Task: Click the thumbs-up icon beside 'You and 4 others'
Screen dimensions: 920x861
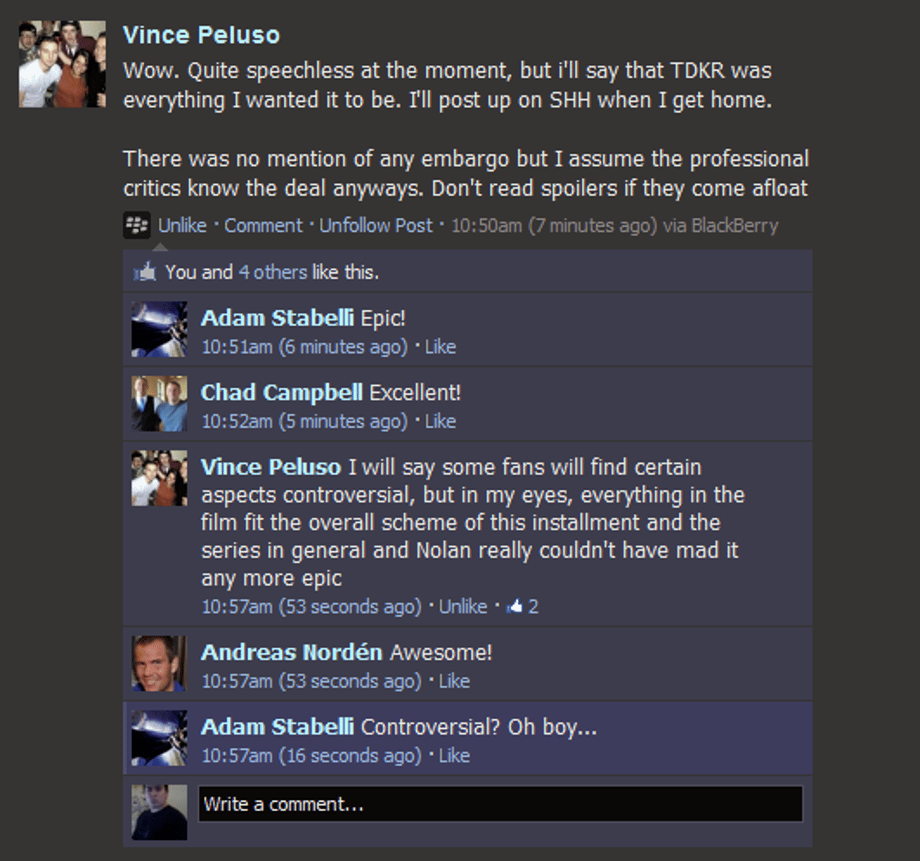Action: click(x=144, y=272)
